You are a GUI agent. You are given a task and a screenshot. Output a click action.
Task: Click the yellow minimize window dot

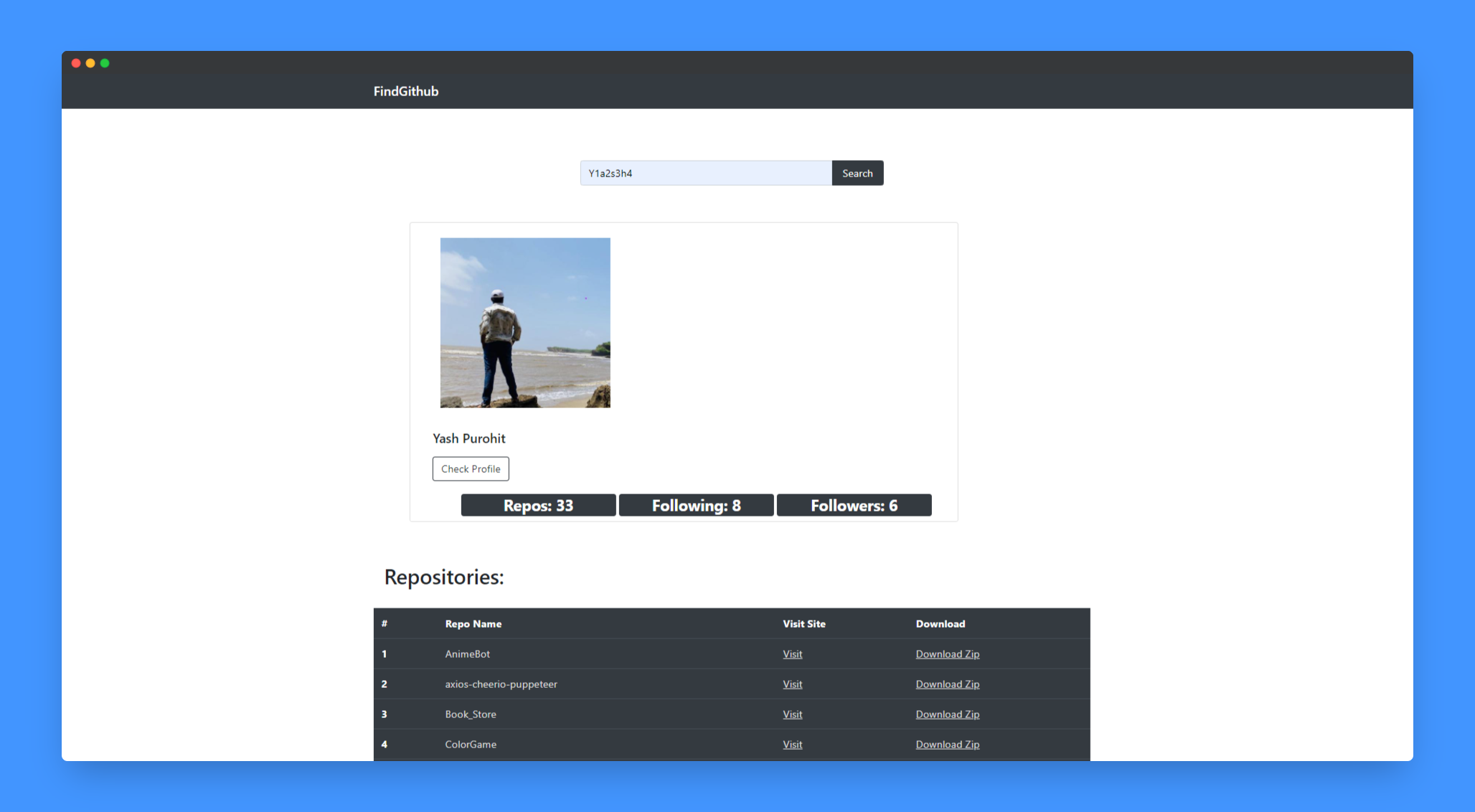point(90,63)
